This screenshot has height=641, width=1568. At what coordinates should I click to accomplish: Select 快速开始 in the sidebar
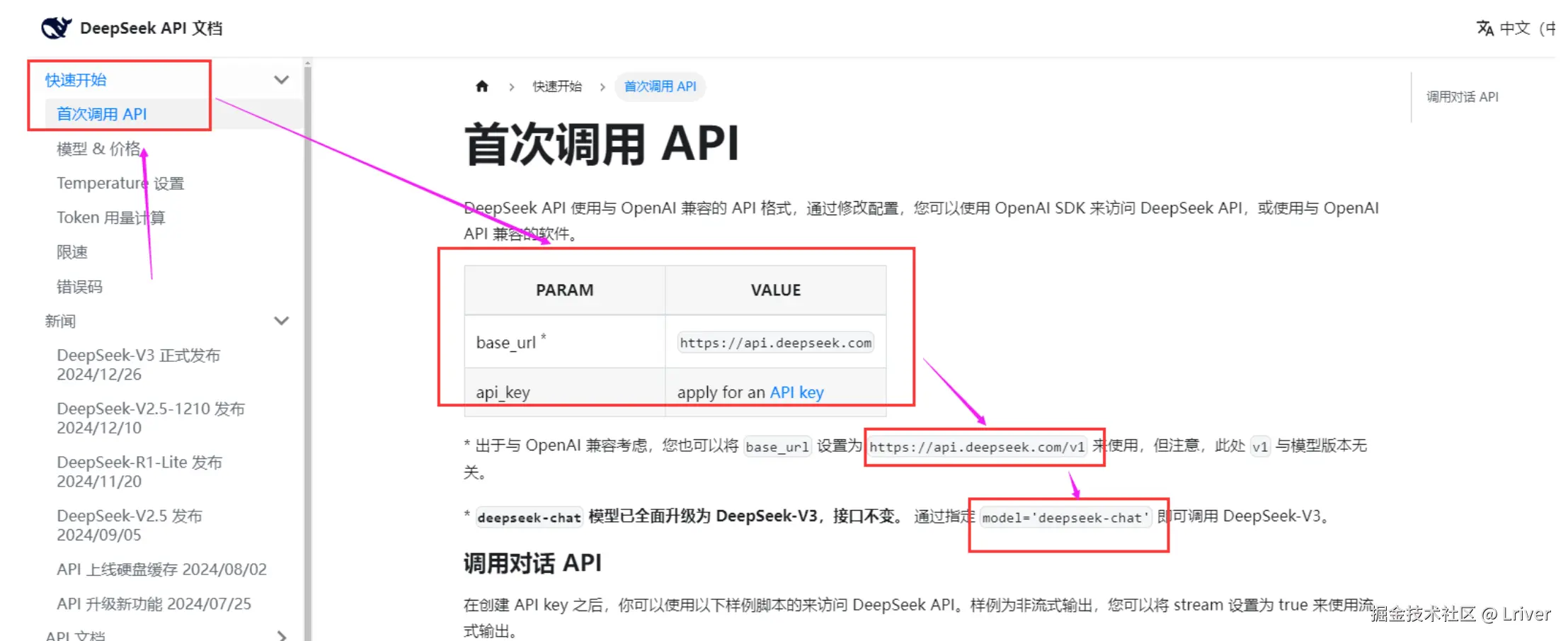[76, 80]
